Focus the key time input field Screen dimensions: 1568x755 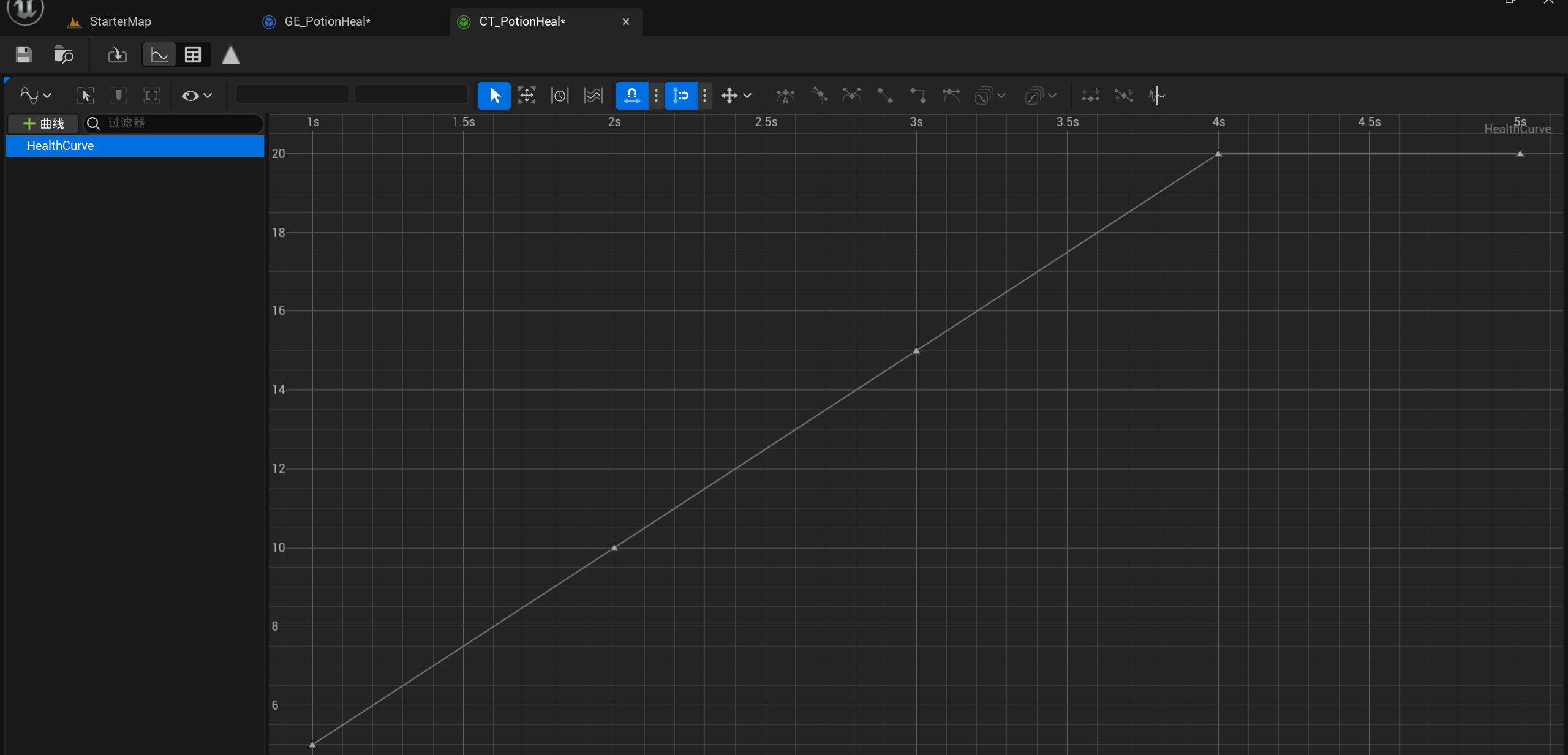[292, 95]
